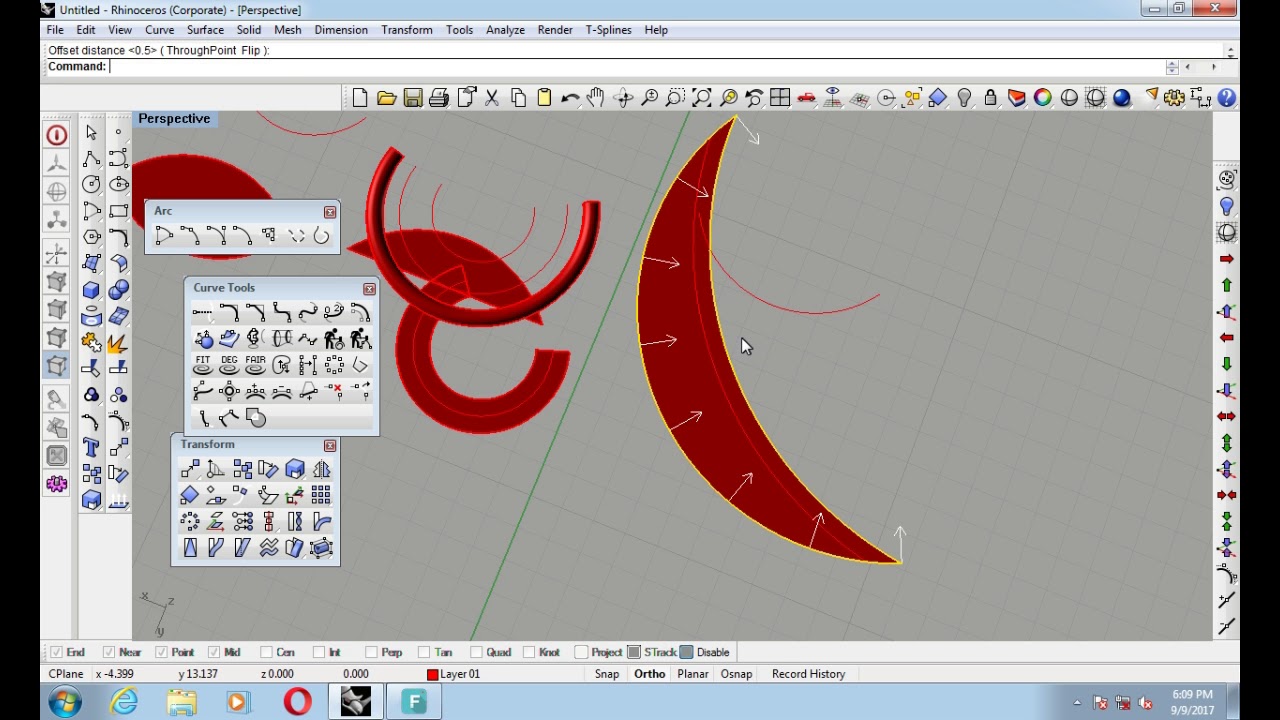Click the Cut scissors icon

click(492, 98)
